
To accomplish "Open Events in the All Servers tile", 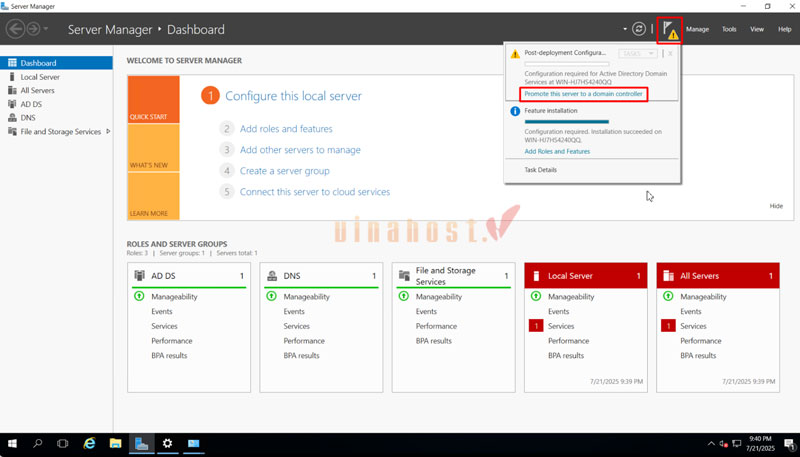I will 691,311.
